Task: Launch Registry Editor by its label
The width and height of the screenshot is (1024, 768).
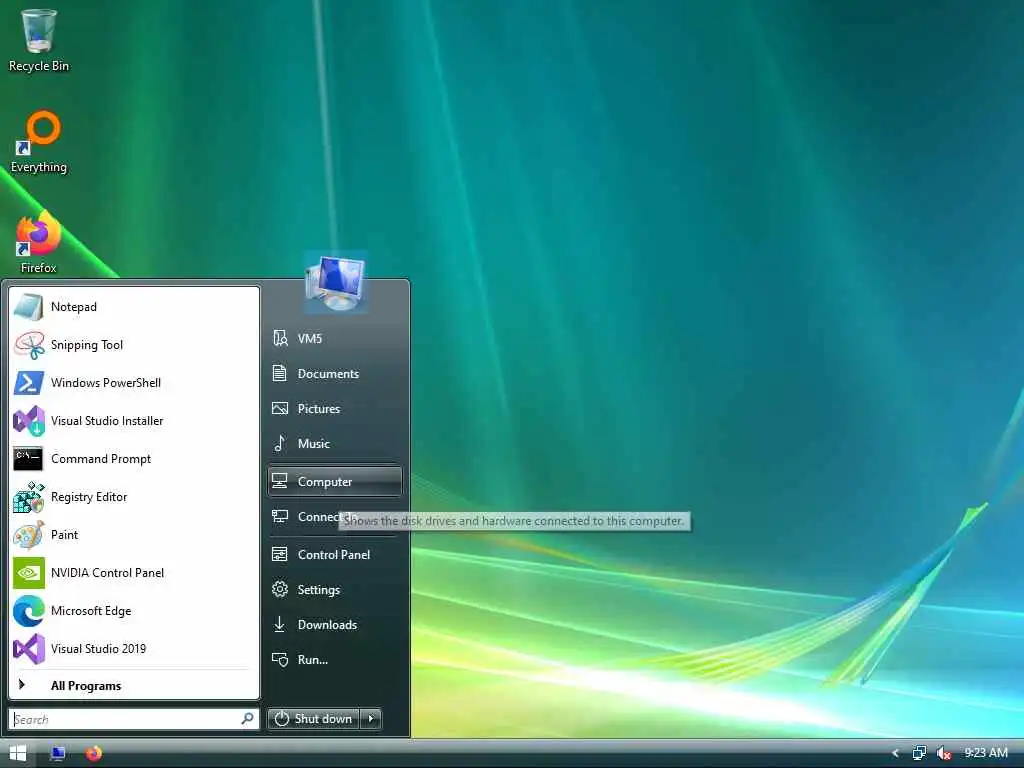Action: pyautogui.click(x=89, y=497)
